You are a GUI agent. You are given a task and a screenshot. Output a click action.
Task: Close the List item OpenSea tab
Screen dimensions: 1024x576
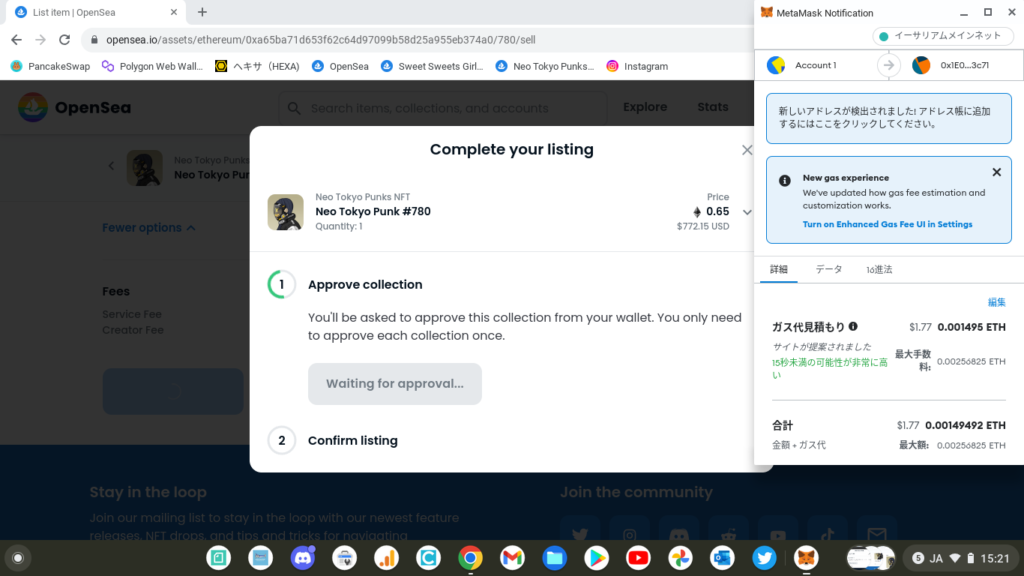(x=174, y=12)
